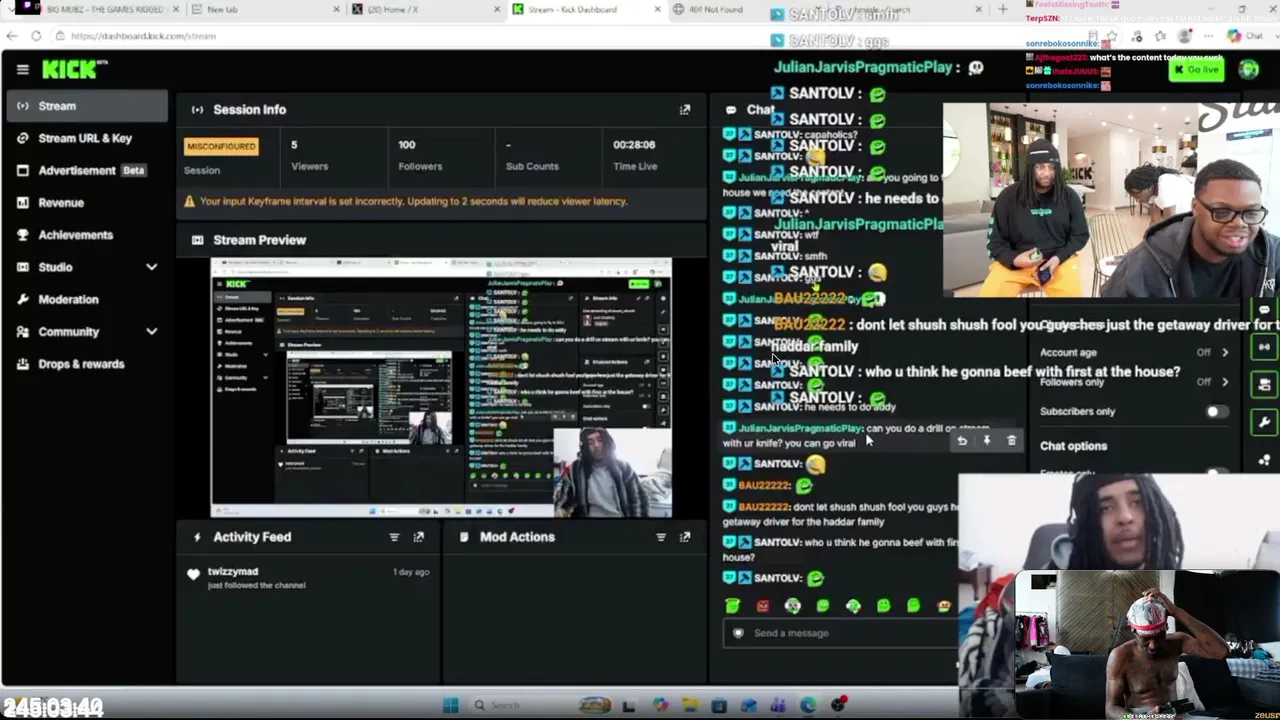The image size is (1280, 720).
Task: Open File Explorer from the taskbar
Action: pos(690,705)
